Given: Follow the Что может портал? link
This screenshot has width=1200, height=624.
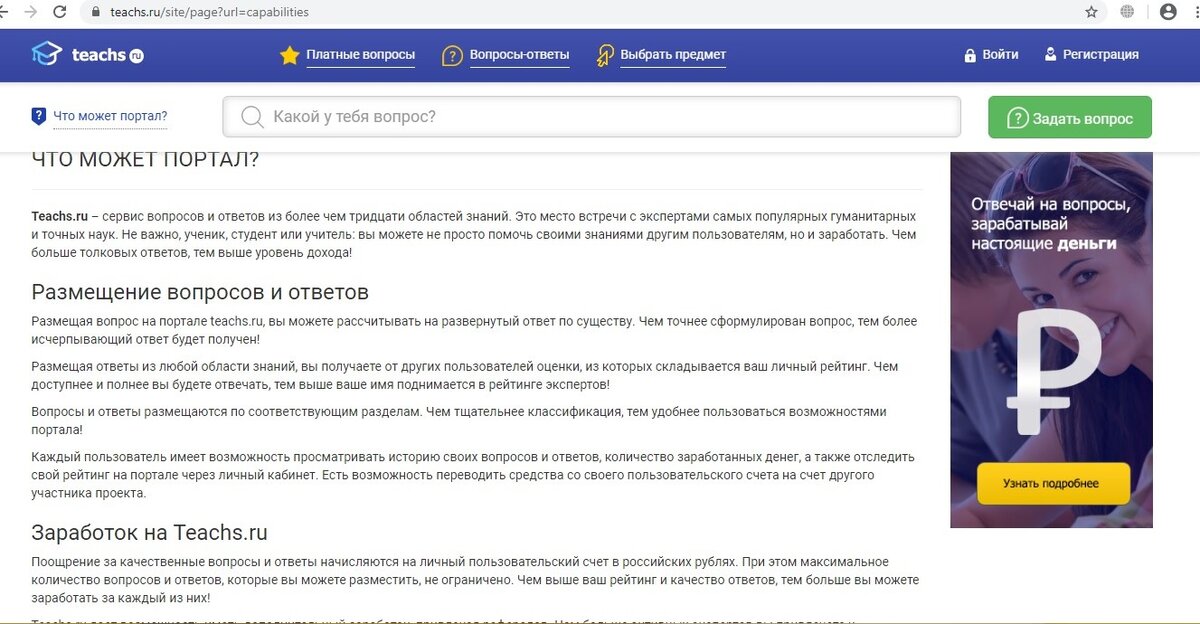Looking at the screenshot, I should tap(110, 116).
